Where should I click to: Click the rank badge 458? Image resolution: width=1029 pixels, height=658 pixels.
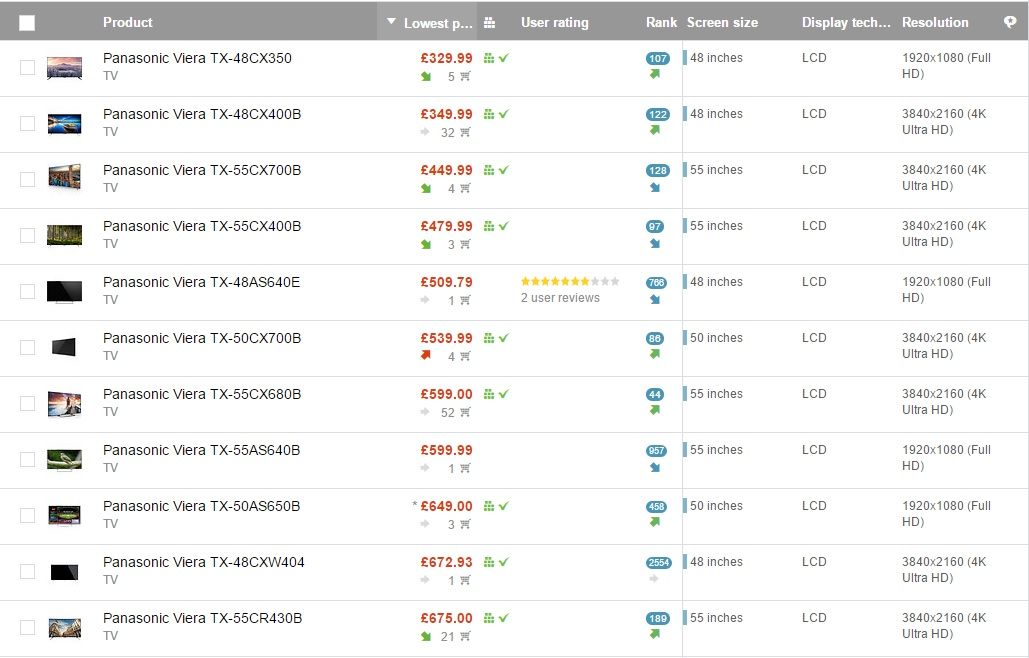[656, 506]
